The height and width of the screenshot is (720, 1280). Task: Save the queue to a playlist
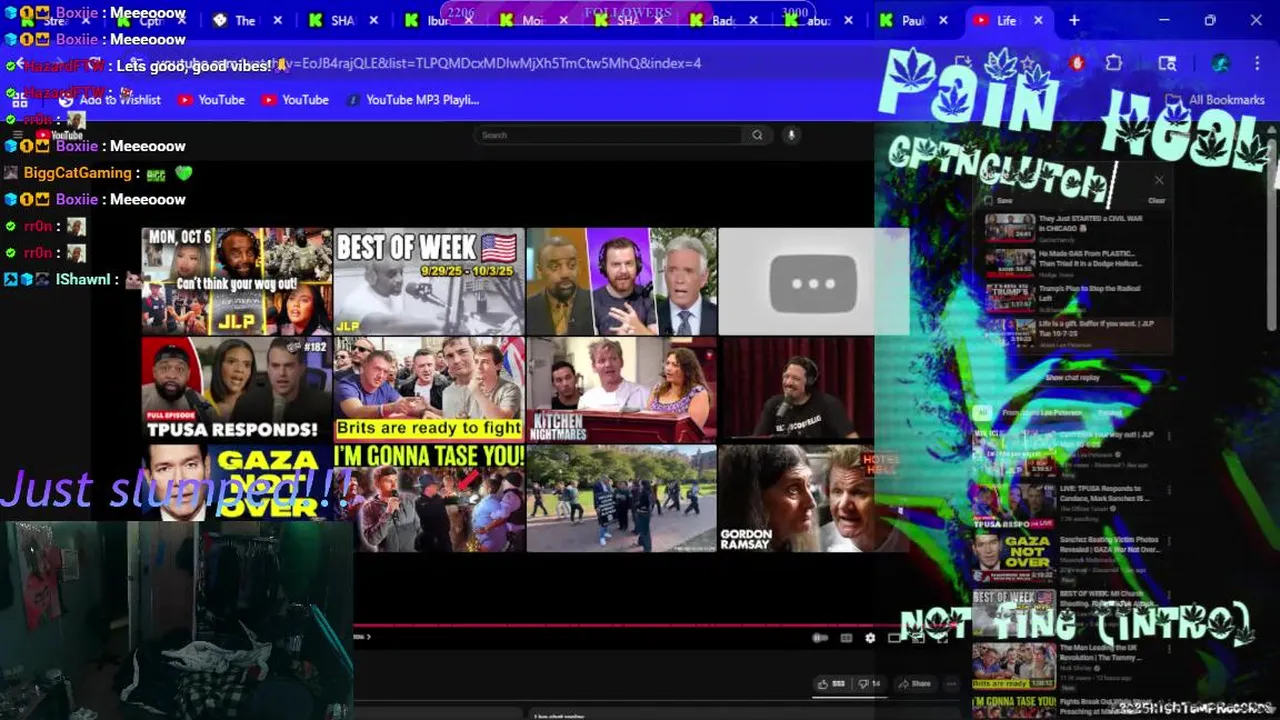(1000, 200)
